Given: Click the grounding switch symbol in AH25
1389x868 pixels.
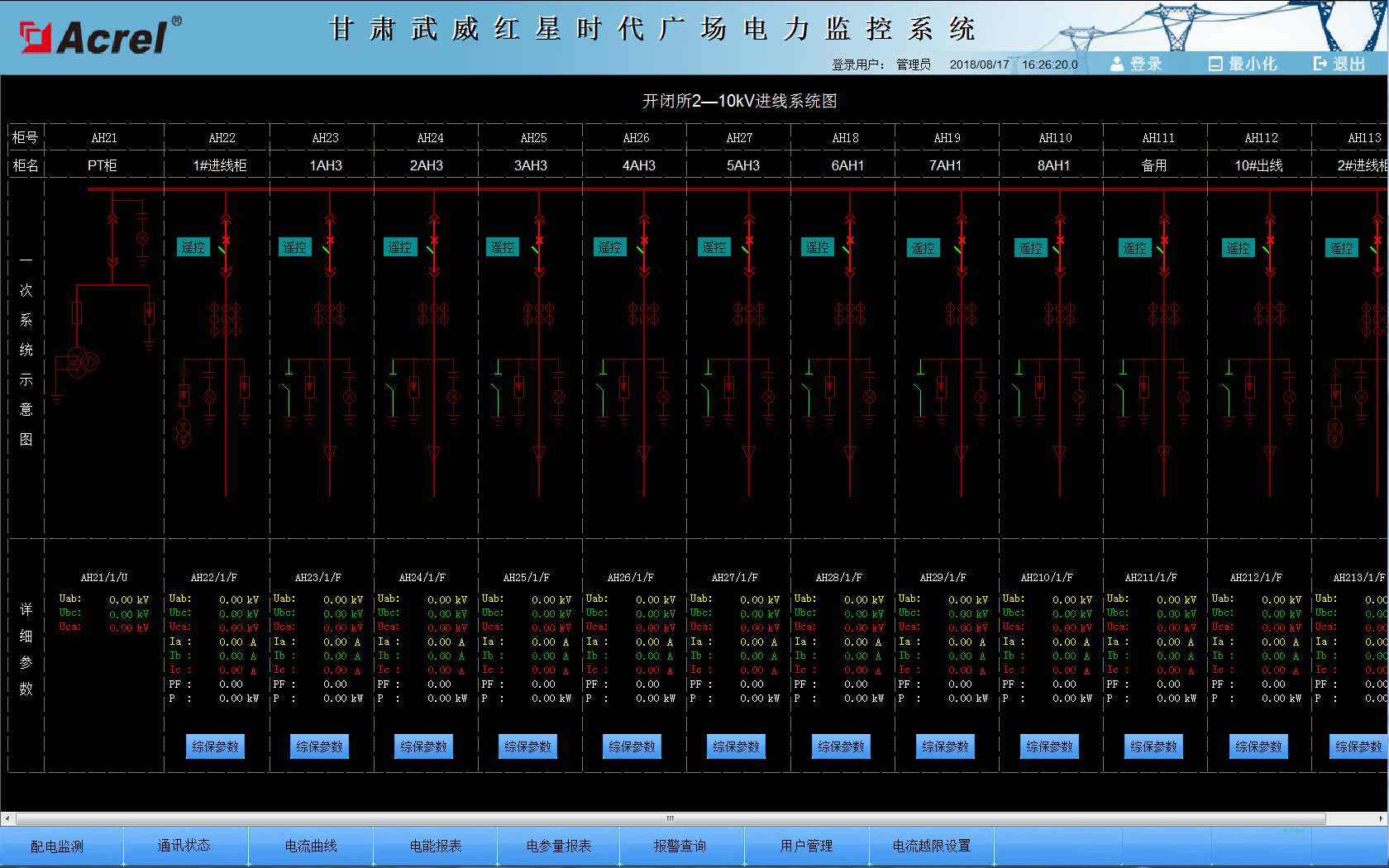Looking at the screenshot, I should coord(499,393).
